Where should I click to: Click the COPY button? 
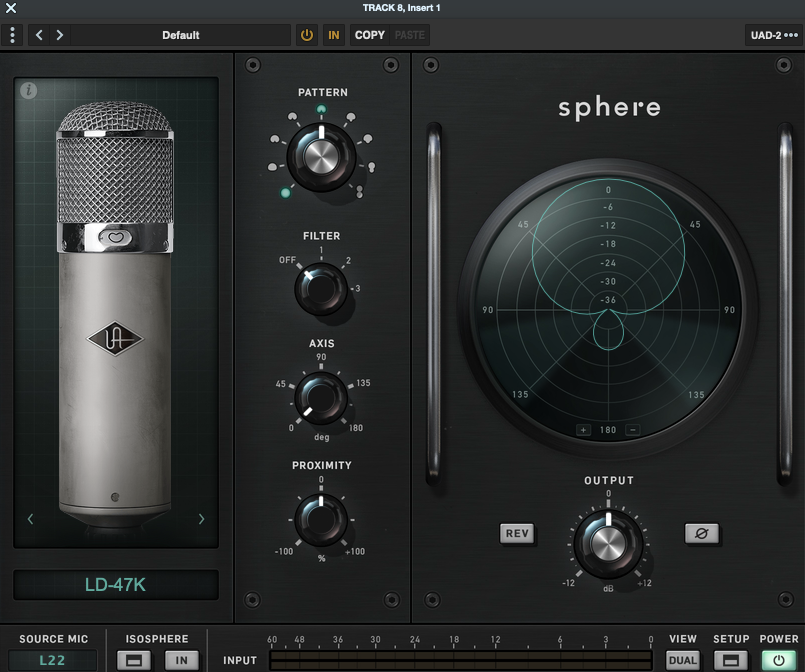[x=370, y=35]
